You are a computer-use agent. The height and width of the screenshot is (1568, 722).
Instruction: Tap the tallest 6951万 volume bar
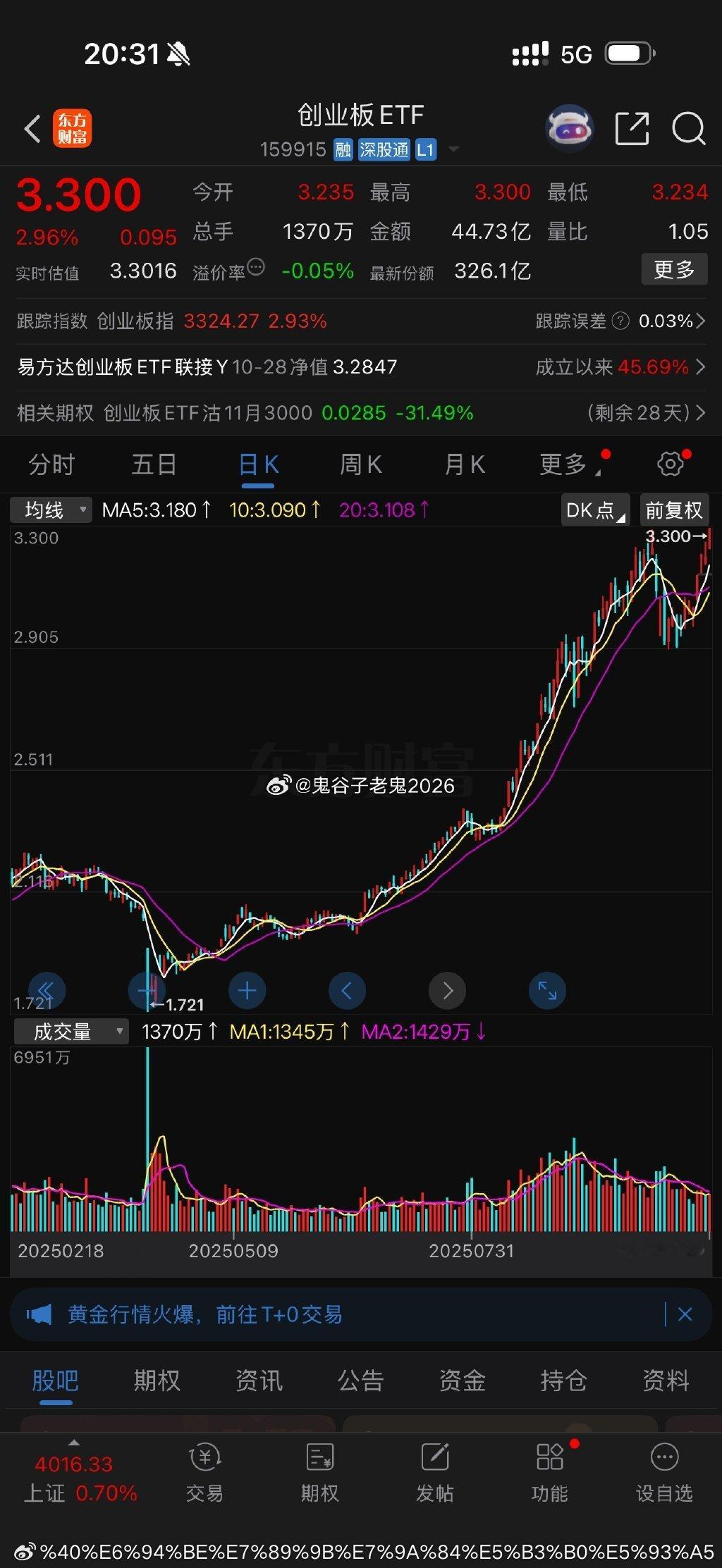[148, 1139]
